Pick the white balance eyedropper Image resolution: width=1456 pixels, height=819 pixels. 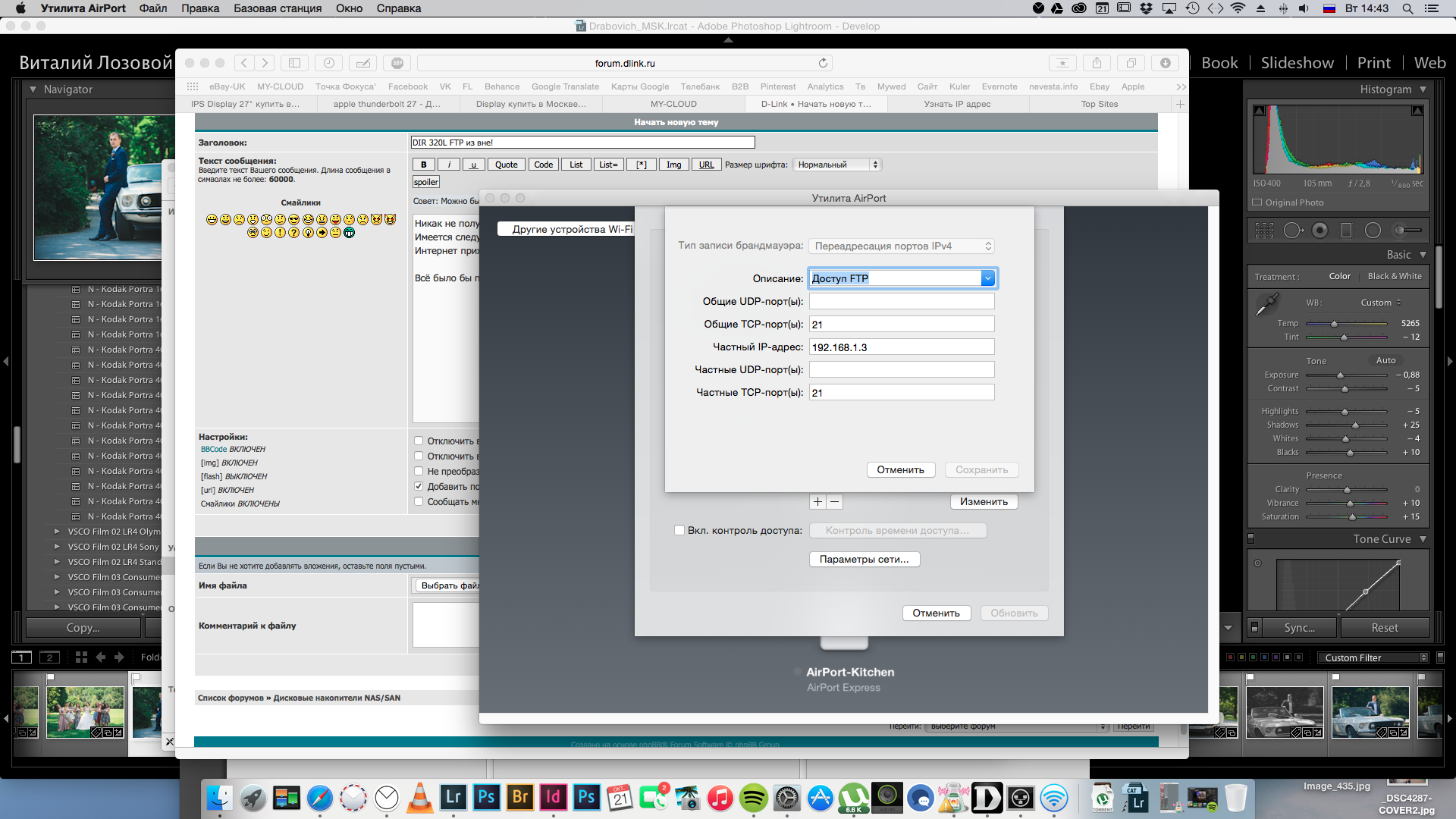coord(1266,305)
